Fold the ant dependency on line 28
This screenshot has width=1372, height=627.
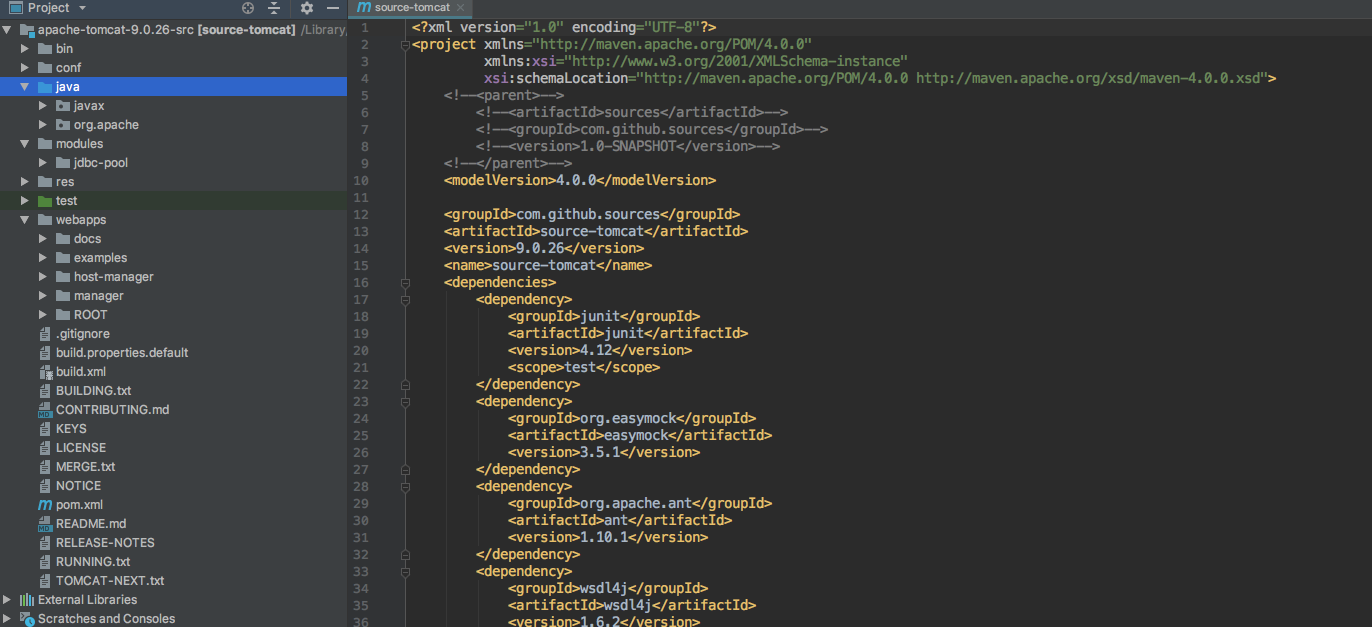tap(404, 487)
